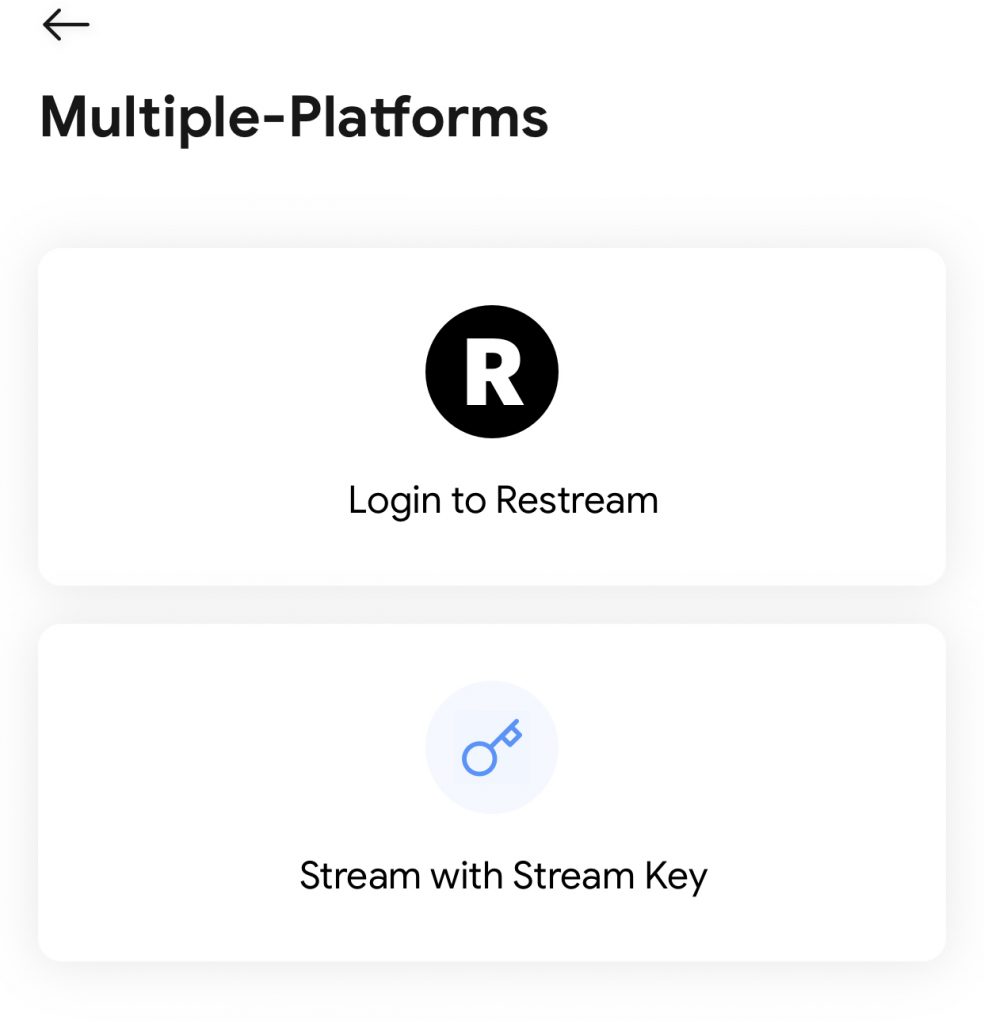Click the Login to Restream label
This screenshot has height=1024, width=984.
503,501
